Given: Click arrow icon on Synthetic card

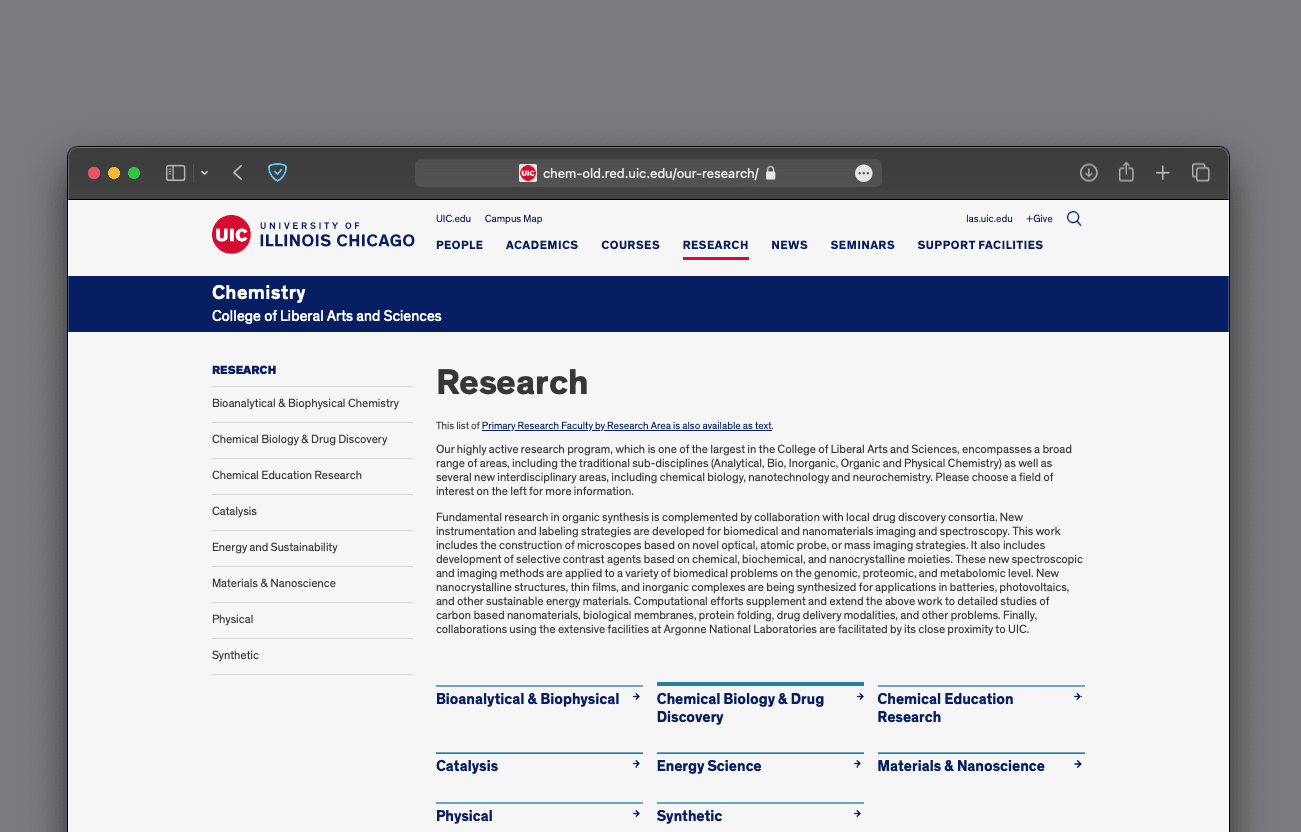Looking at the screenshot, I should tap(858, 814).
